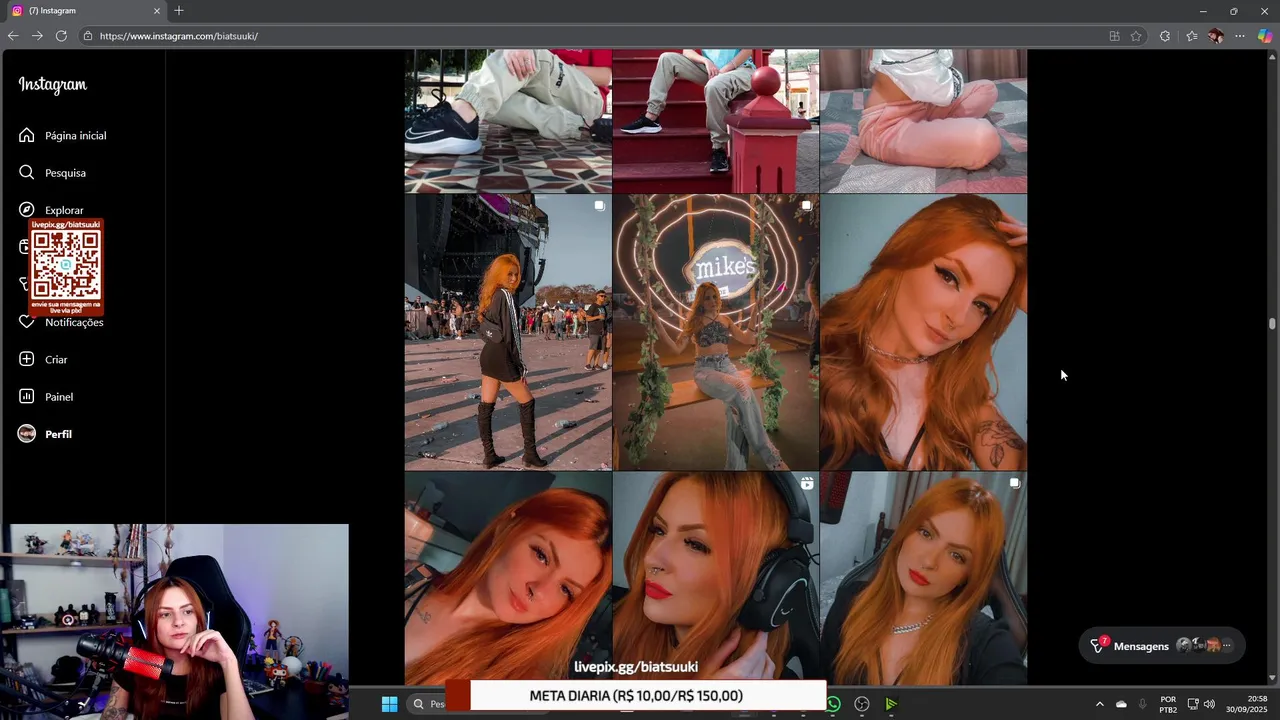Open Mensagens floating button
Screen dimensions: 1280x720
pos(1164,646)
